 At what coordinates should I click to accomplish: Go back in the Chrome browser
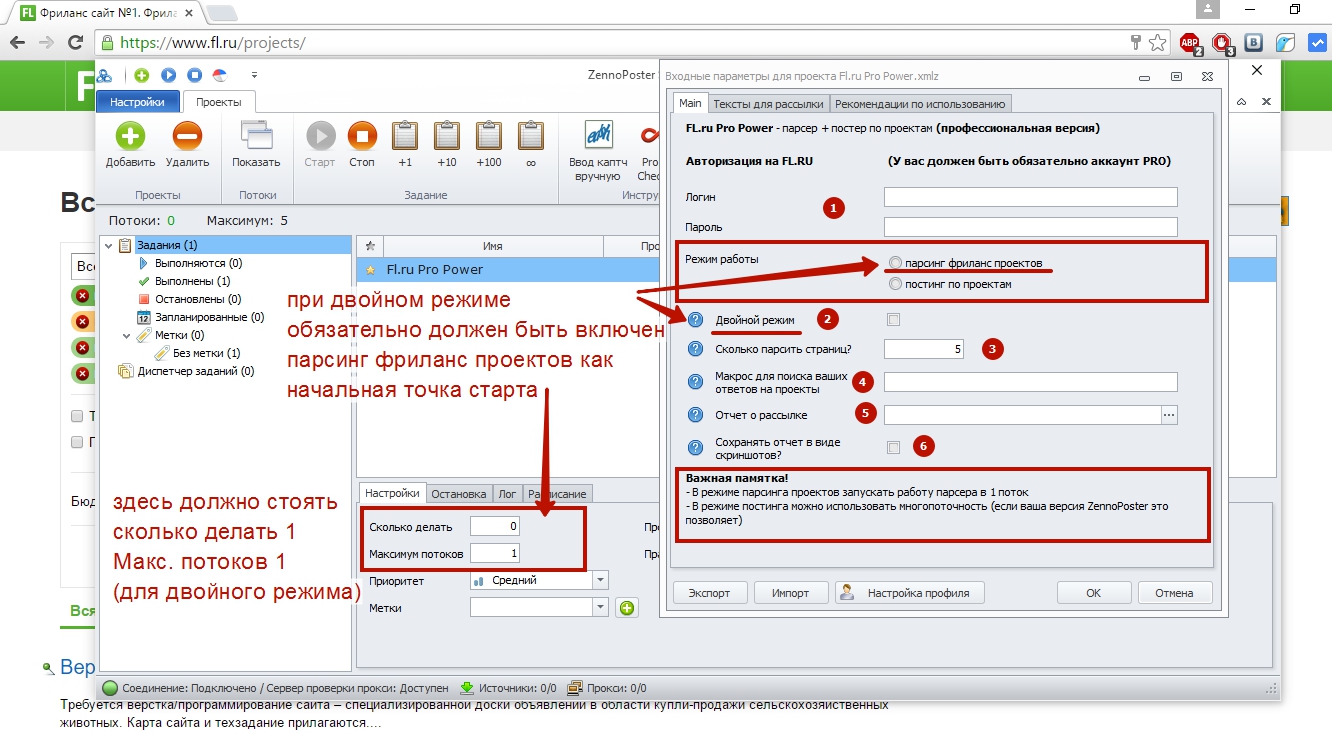(17, 42)
